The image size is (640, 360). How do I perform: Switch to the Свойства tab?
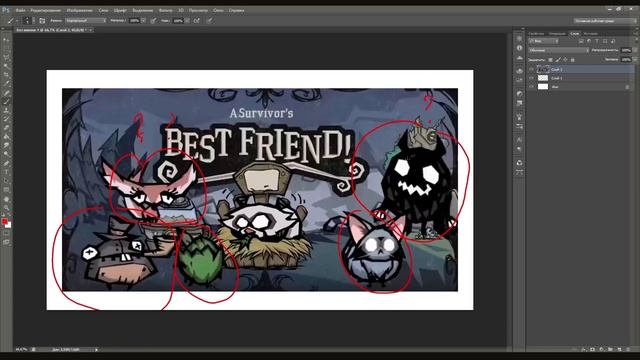[x=536, y=33]
